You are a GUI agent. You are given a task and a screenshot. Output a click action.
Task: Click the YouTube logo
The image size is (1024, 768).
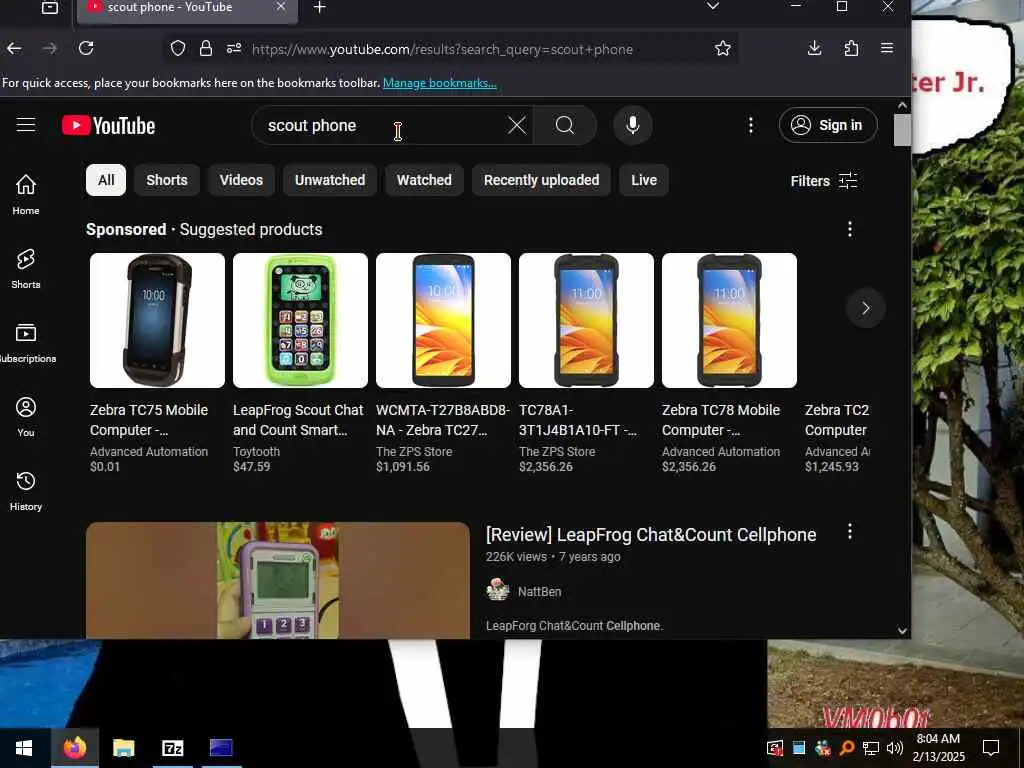(x=108, y=125)
